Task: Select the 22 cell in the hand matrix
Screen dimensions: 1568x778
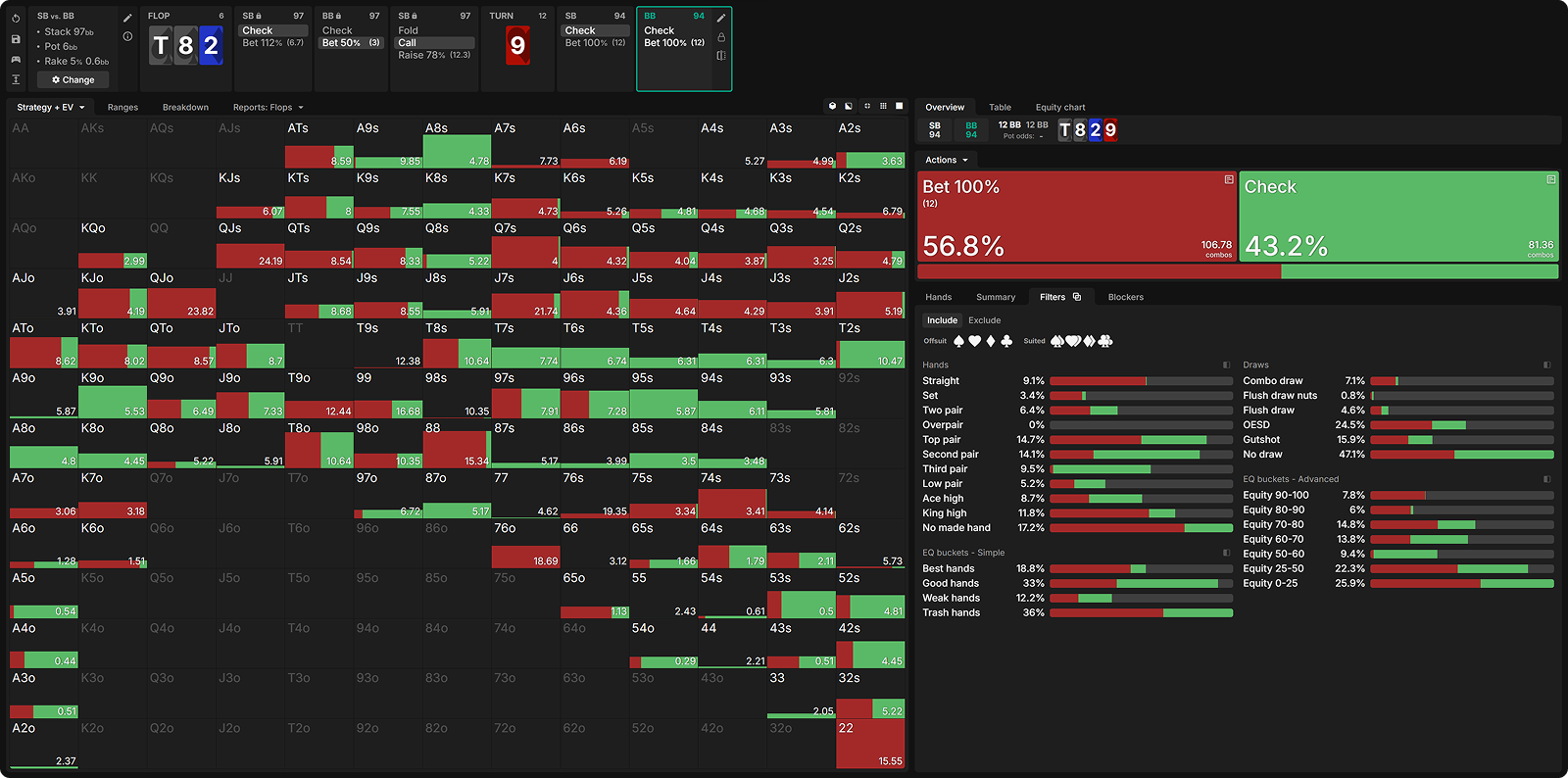Action: pyautogui.click(x=870, y=744)
